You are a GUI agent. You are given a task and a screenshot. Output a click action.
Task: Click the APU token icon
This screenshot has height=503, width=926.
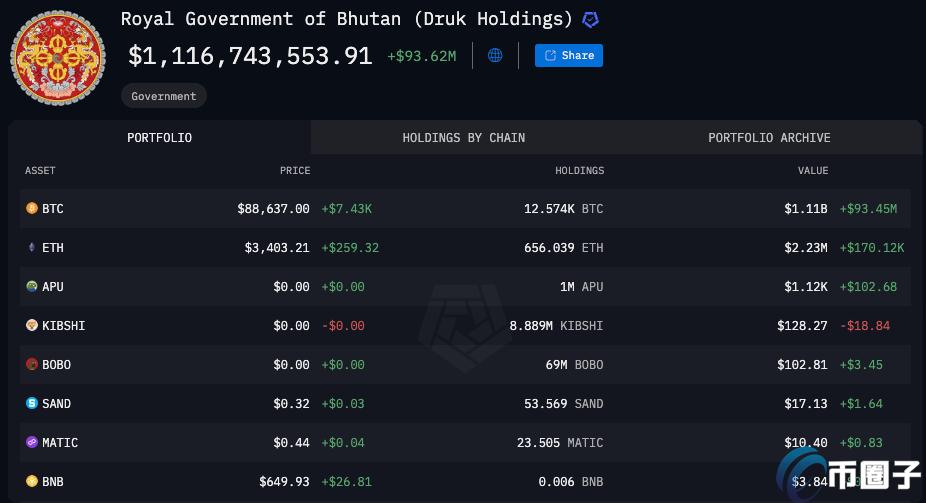point(32,286)
